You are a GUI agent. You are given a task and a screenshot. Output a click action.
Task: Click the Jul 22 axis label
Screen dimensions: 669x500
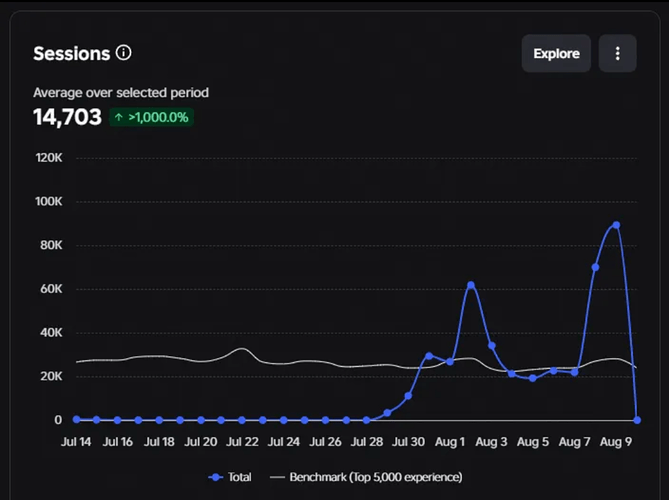(242, 442)
